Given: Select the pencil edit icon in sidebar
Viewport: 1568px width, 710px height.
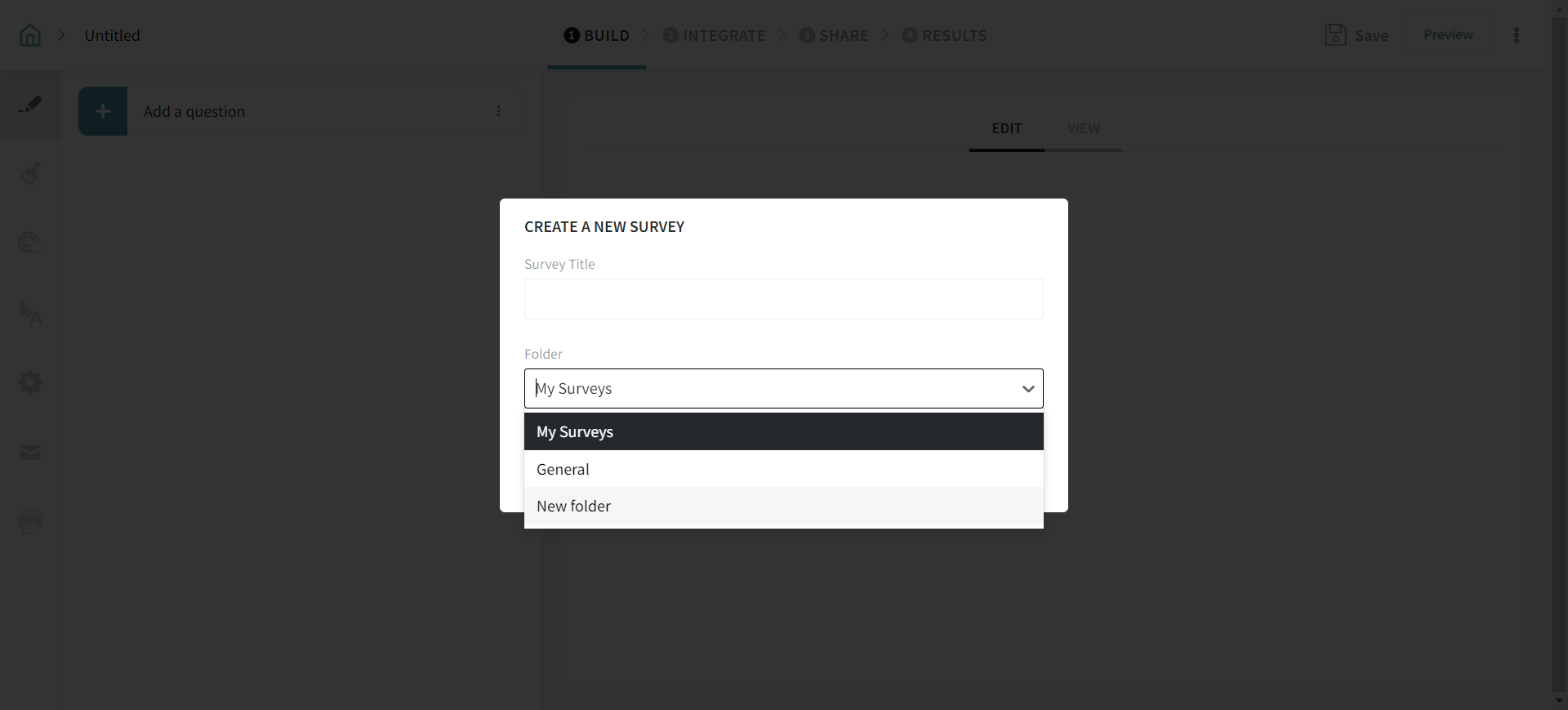Looking at the screenshot, I should click(x=30, y=105).
